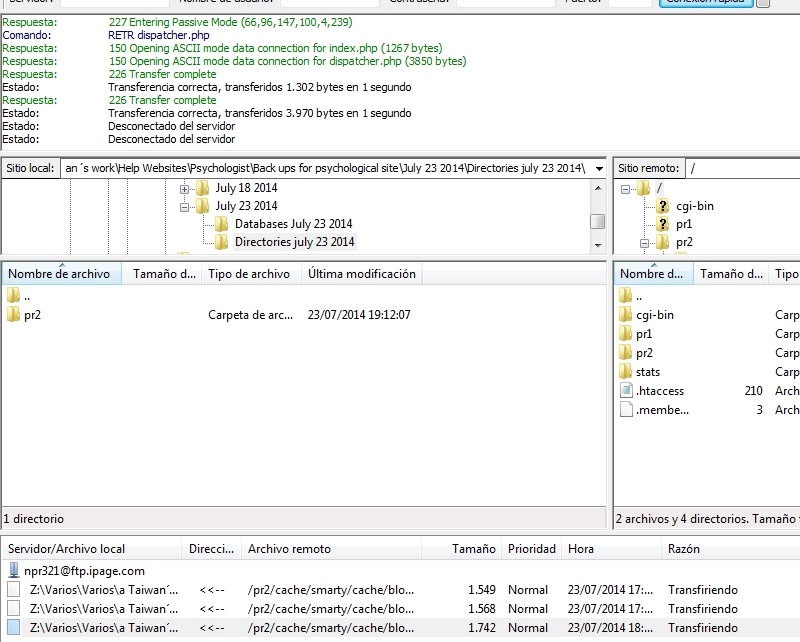Click the Hora queue column header
This screenshot has height=642, width=800.
611,549
